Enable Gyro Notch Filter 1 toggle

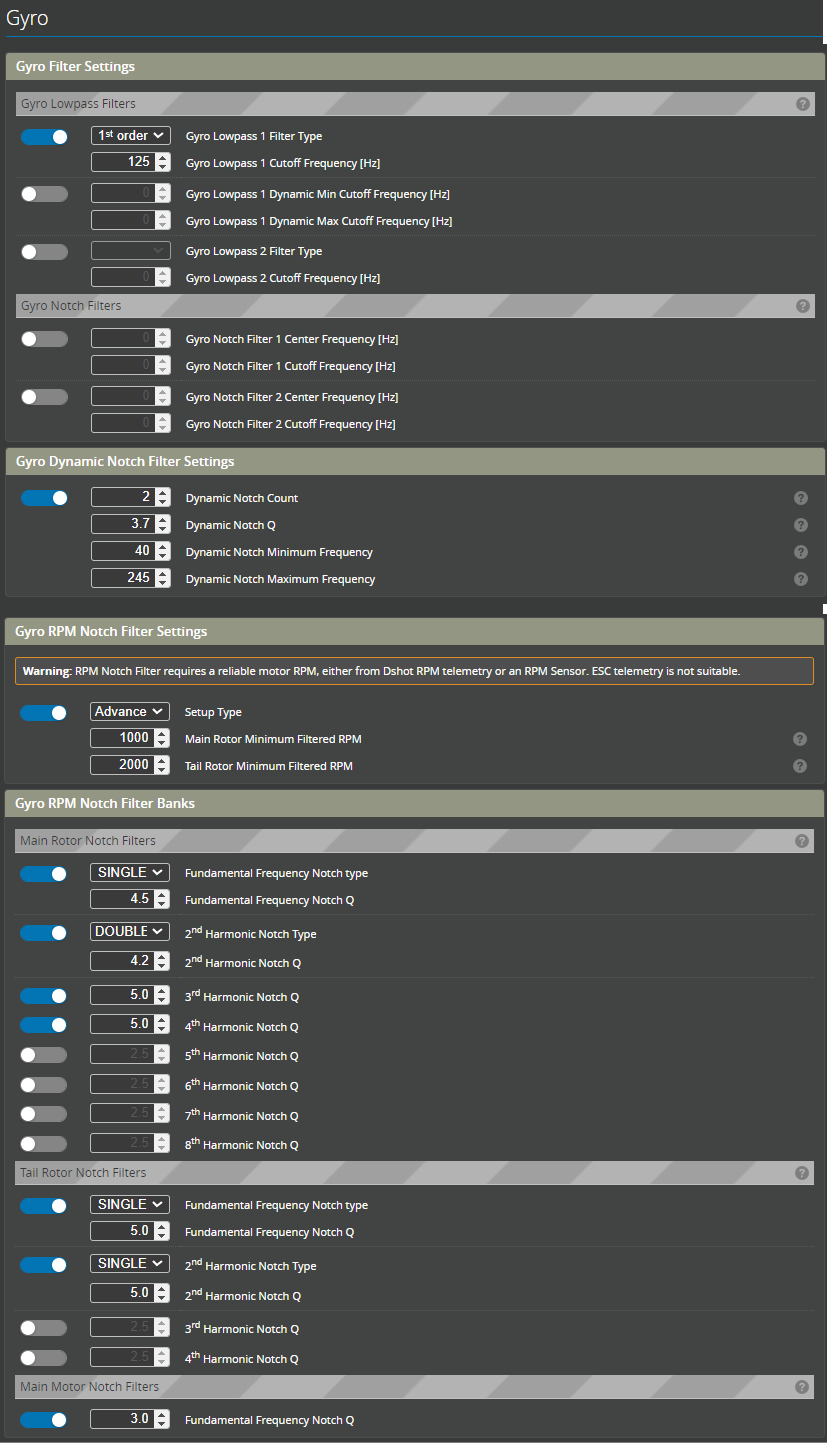pos(45,339)
